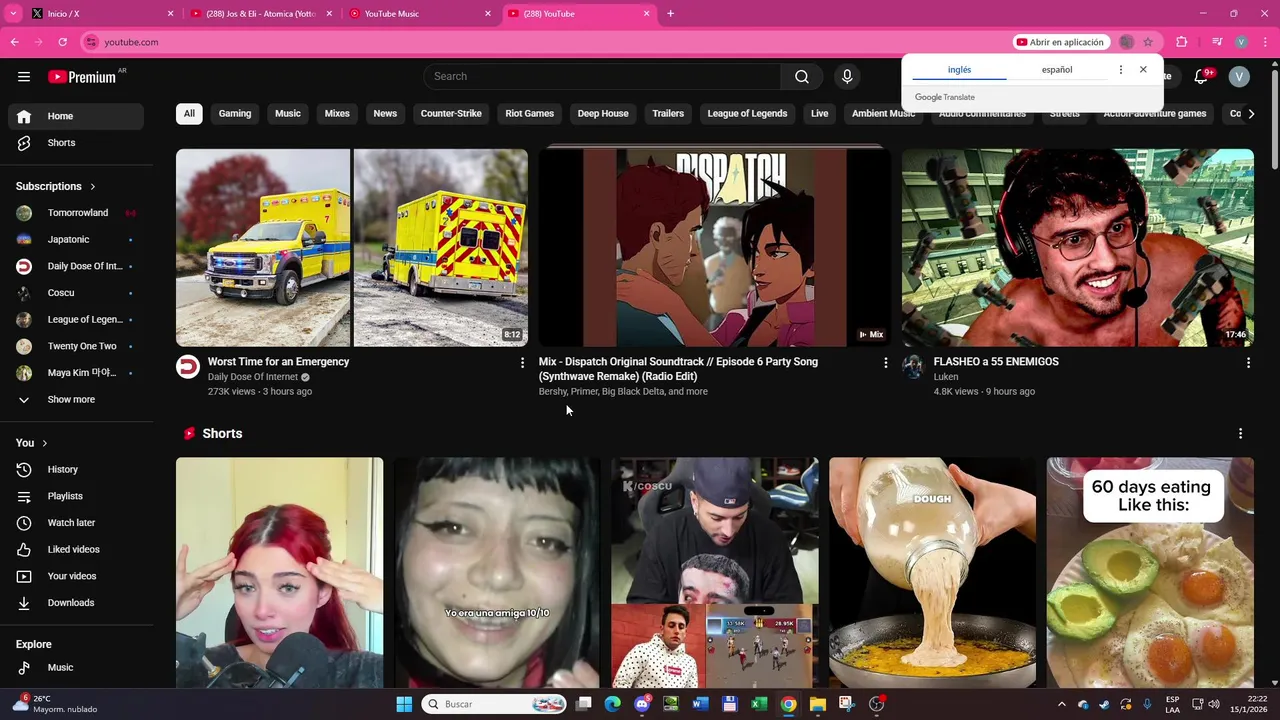1280x720 pixels.
Task: Expand the Subscriptions section chevron
Action: coord(93,187)
